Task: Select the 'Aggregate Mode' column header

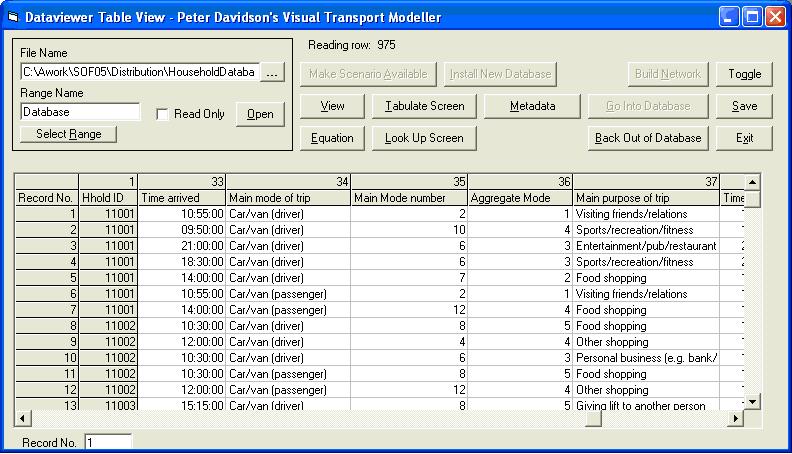Action: pos(520,198)
